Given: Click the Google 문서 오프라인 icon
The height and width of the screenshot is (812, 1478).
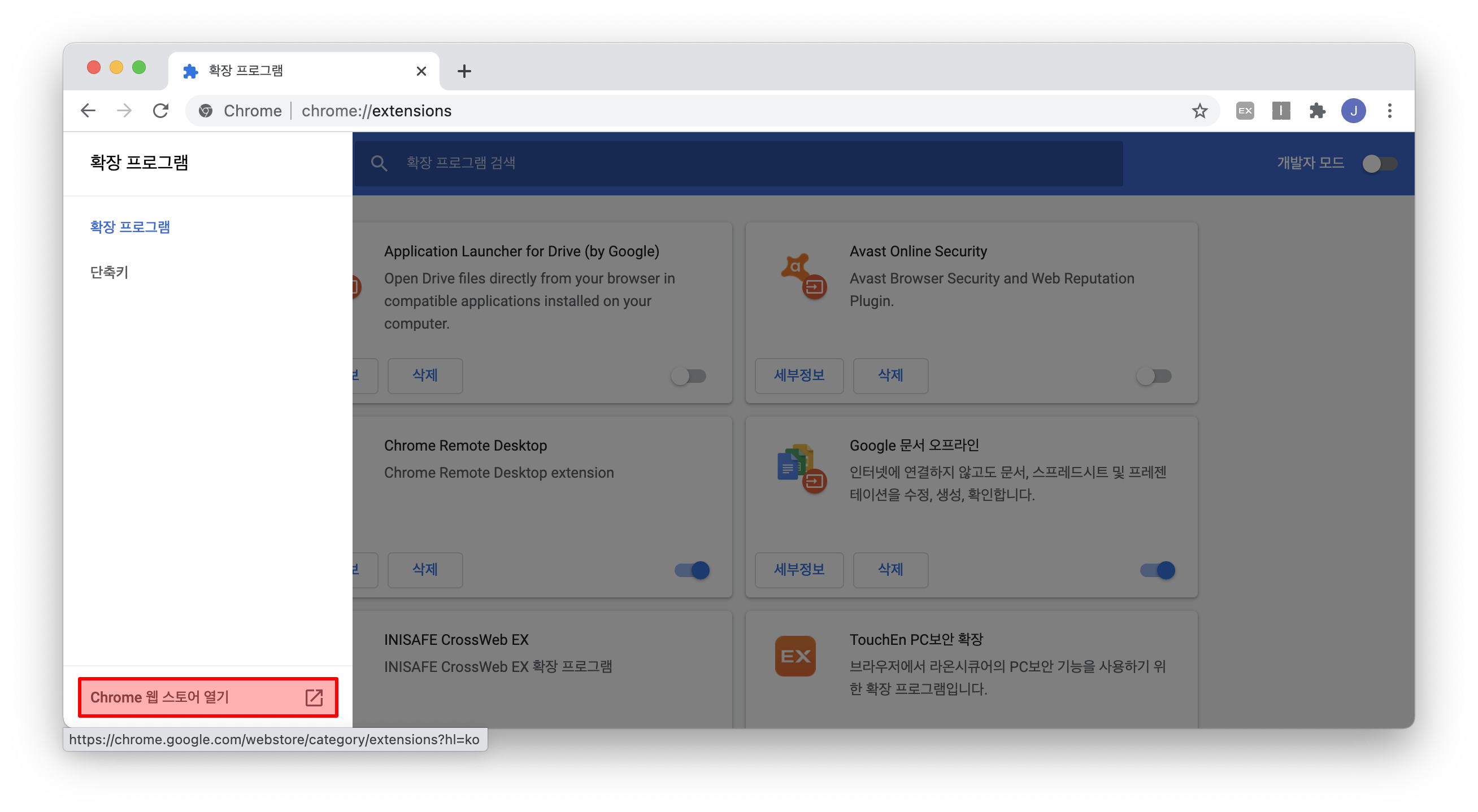Looking at the screenshot, I should pos(802,469).
